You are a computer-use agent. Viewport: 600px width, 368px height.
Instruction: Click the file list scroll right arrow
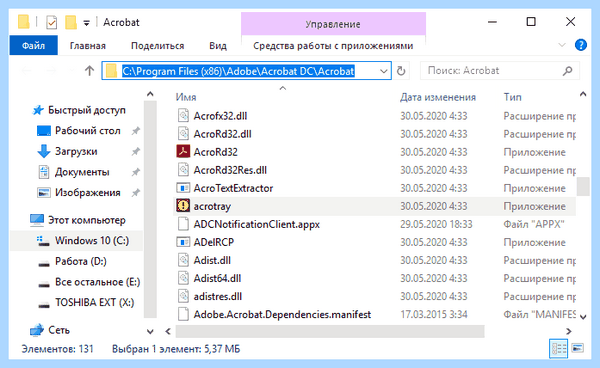pos(569,331)
